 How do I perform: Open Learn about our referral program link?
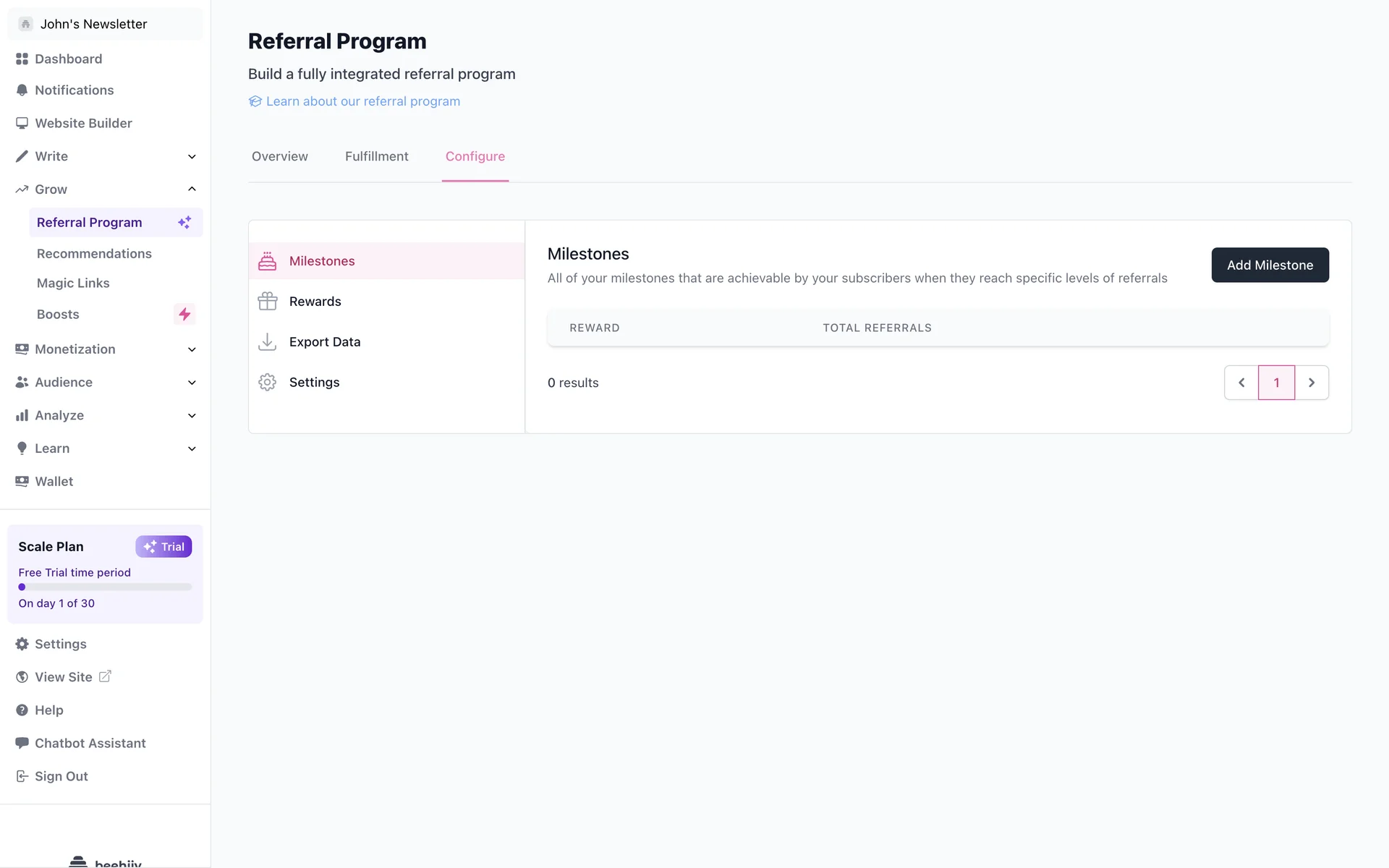point(362,101)
